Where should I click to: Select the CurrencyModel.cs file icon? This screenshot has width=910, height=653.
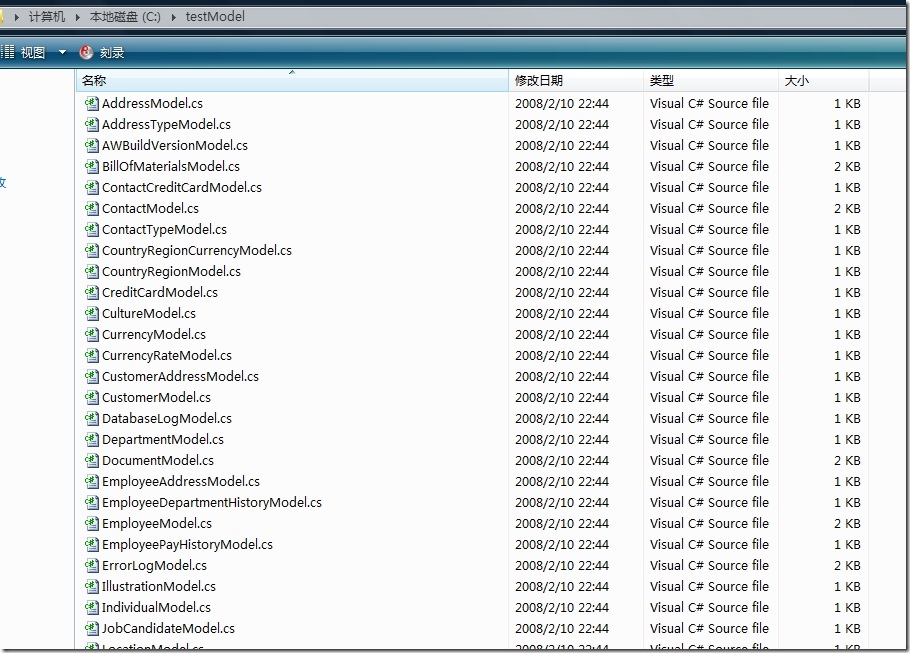(91, 334)
